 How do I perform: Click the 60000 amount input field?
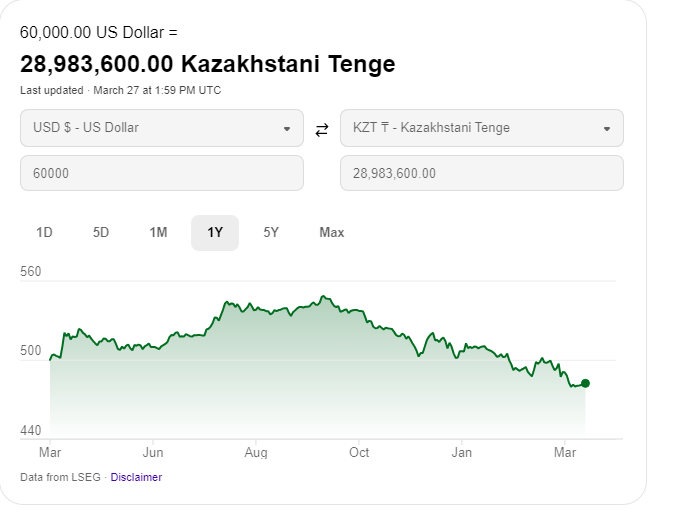point(161,173)
